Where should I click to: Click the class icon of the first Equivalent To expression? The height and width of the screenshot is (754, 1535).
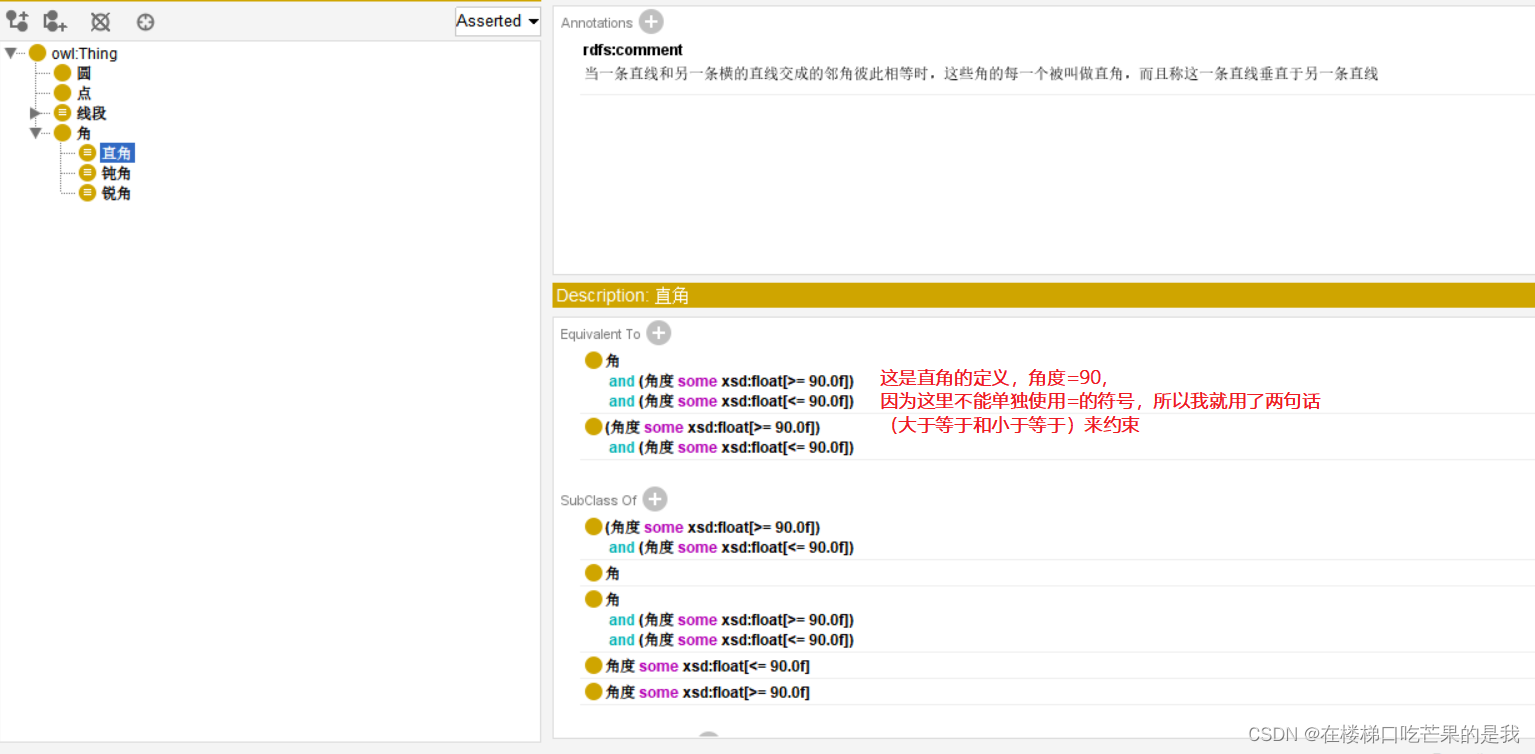[594, 361]
